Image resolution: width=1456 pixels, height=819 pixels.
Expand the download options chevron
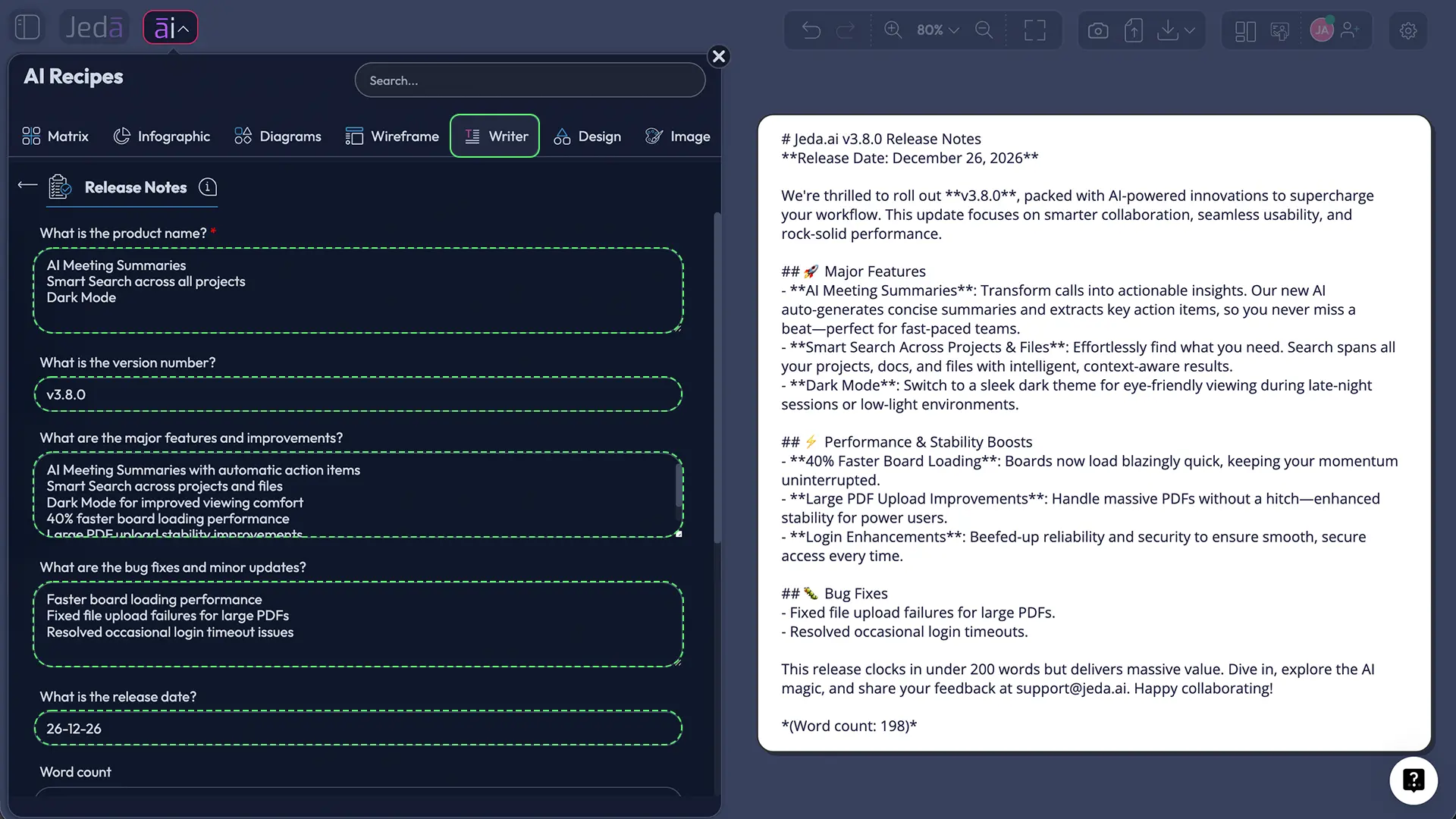(x=1190, y=30)
